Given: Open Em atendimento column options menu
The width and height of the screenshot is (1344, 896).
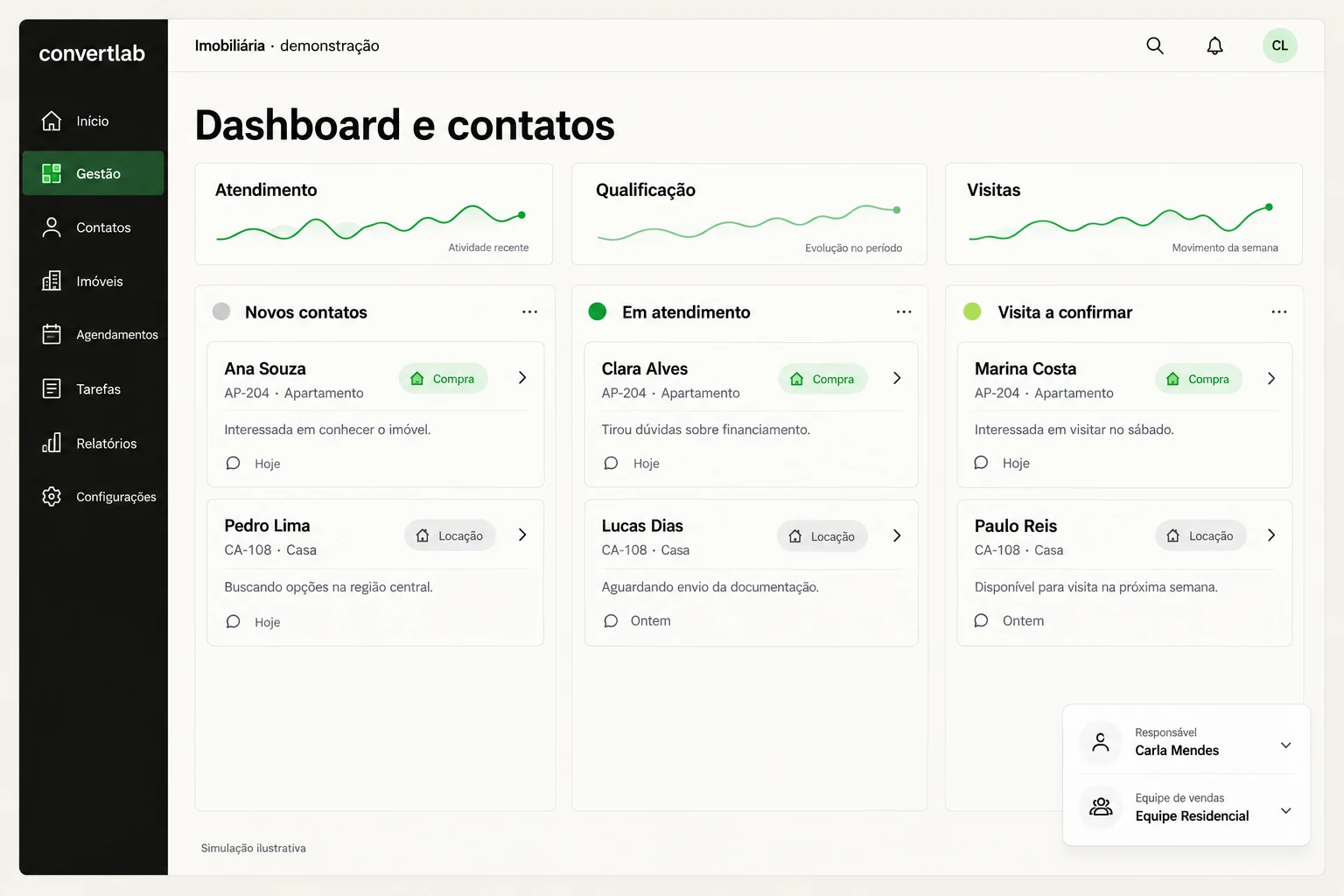Looking at the screenshot, I should (904, 311).
